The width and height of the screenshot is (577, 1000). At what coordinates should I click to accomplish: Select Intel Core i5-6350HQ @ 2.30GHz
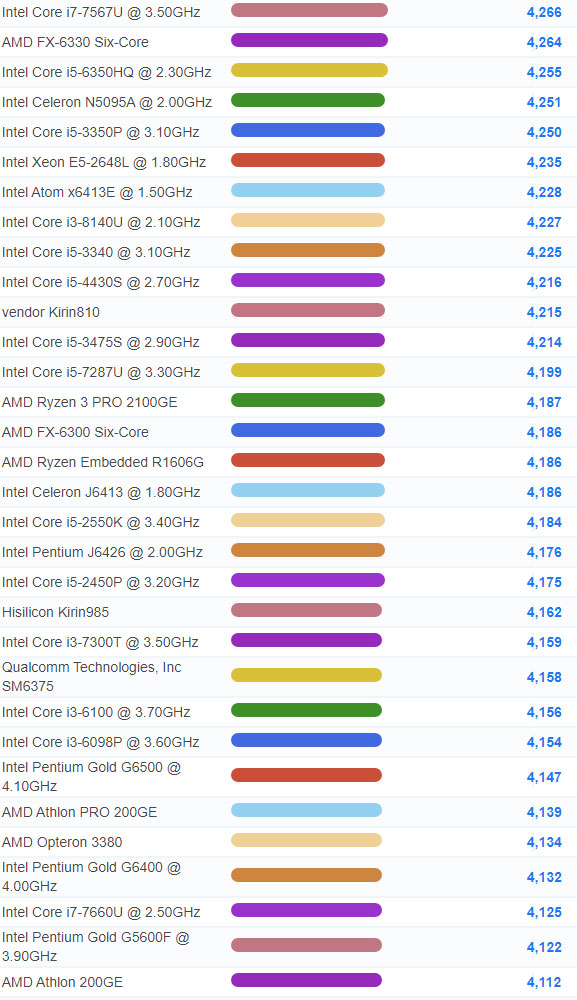click(106, 72)
